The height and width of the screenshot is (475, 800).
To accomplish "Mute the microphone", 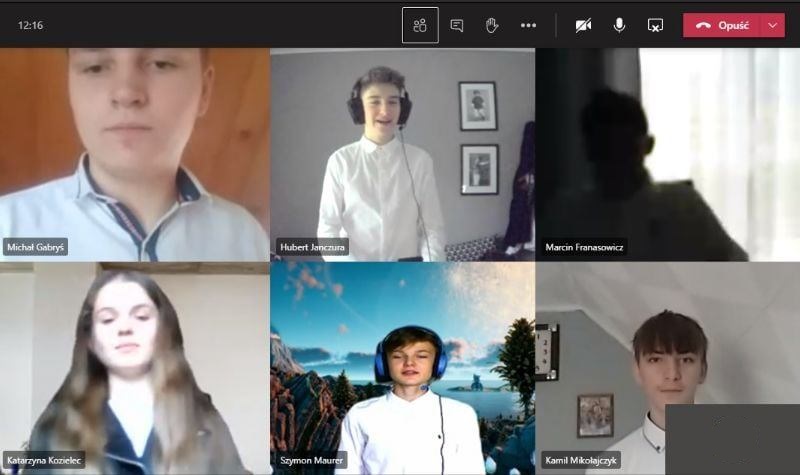I will click(x=619, y=25).
